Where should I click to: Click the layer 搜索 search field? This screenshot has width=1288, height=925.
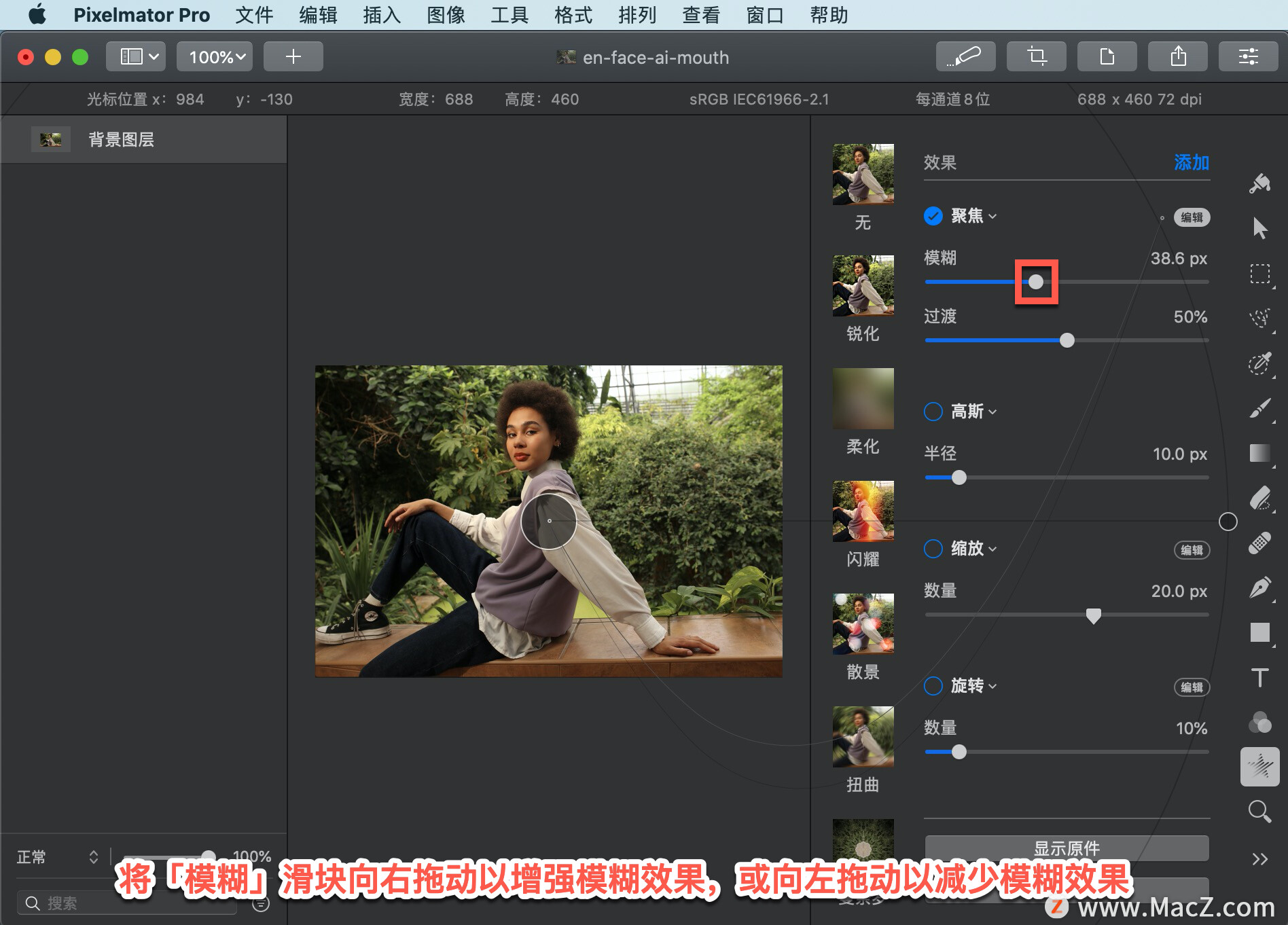pyautogui.click(x=126, y=903)
